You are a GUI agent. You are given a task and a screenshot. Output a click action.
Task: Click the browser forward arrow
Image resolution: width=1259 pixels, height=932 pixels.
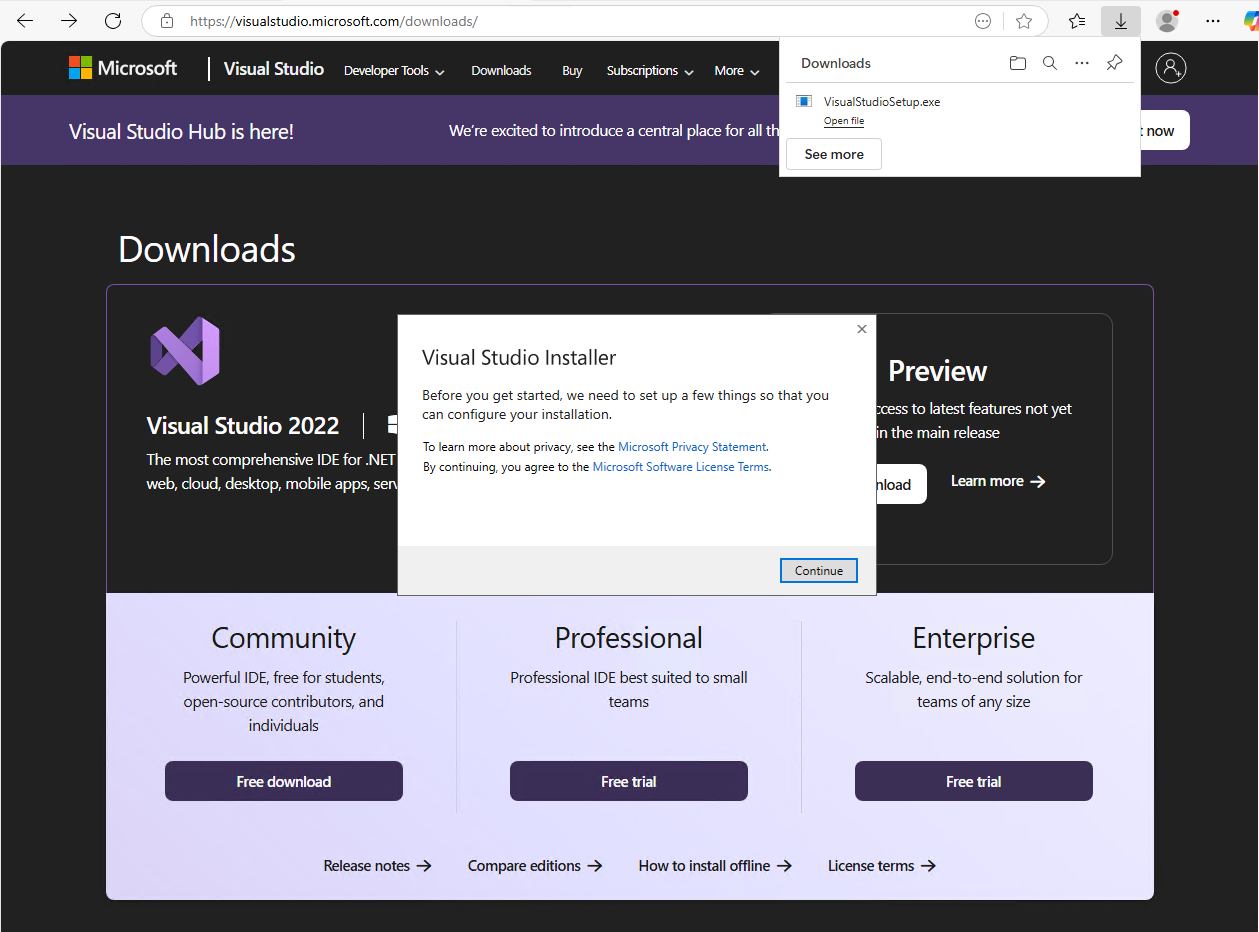click(69, 21)
